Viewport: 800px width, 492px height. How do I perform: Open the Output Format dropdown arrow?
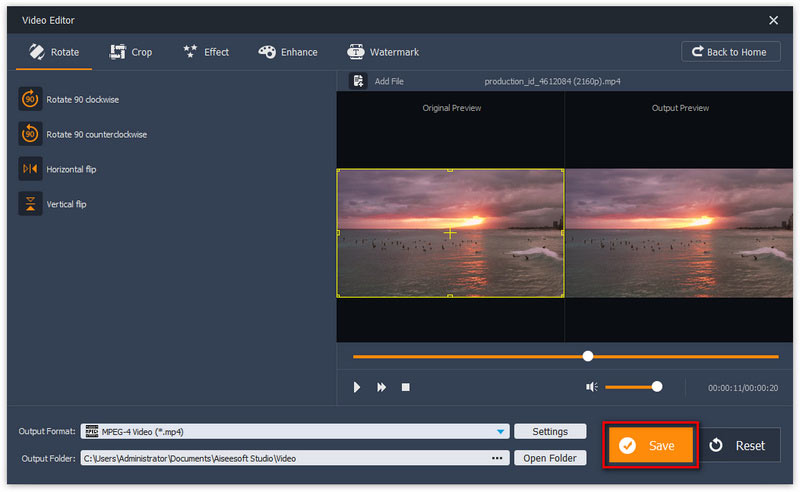coord(501,432)
